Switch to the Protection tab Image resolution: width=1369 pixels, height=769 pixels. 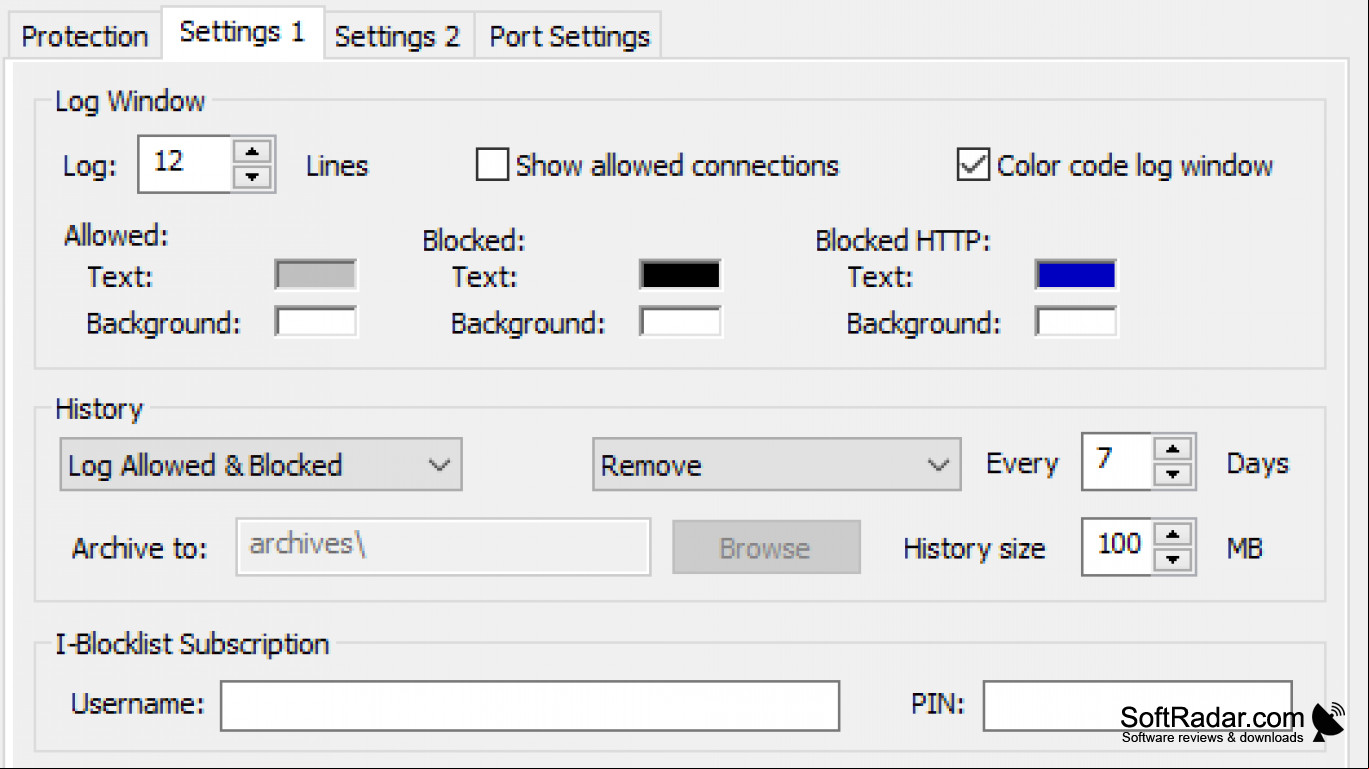coord(85,37)
